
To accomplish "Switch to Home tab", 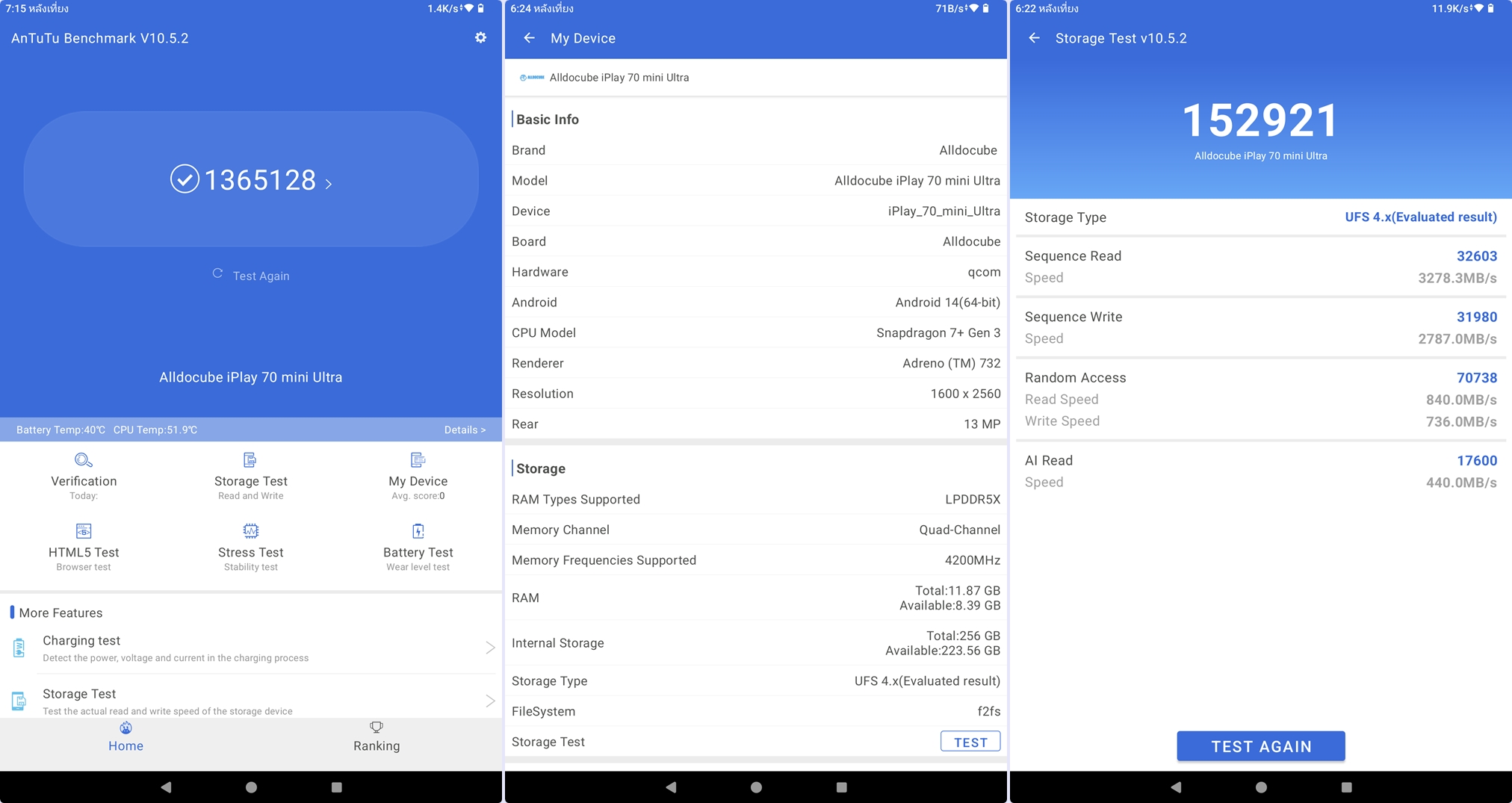I will (126, 737).
